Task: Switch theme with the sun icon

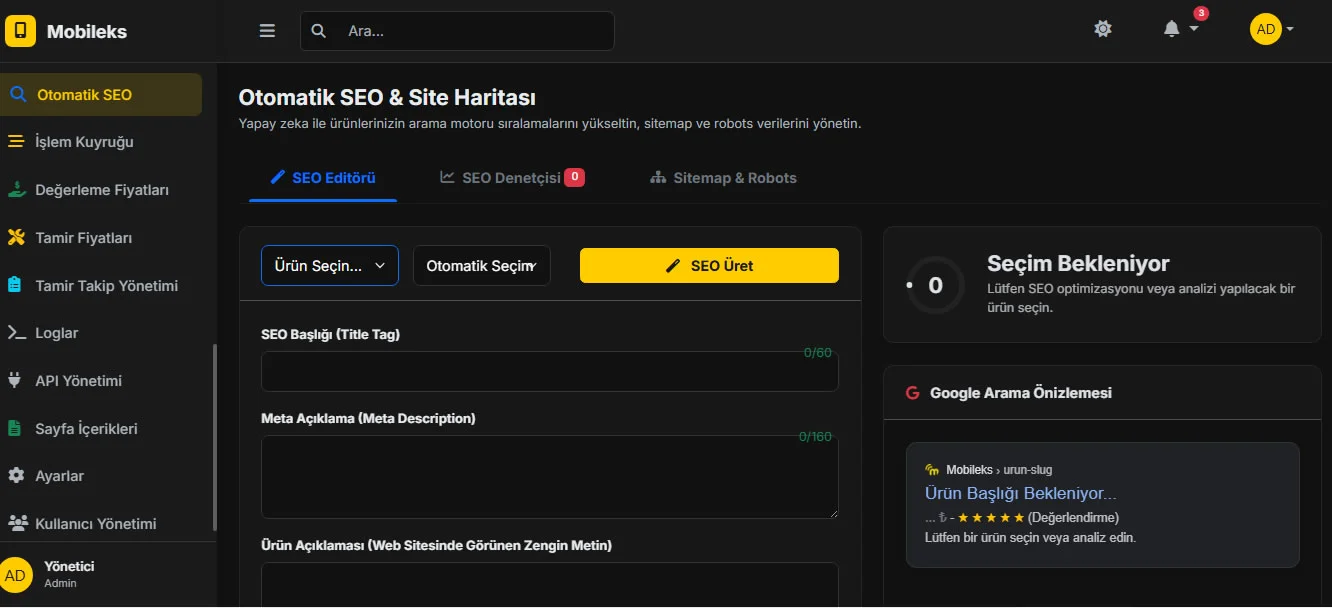Action: point(1103,29)
